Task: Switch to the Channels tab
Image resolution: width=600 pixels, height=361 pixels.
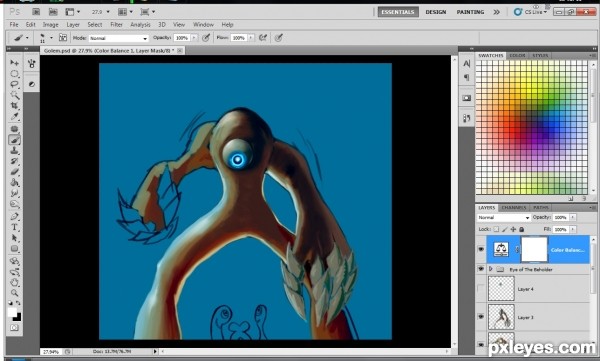Action: [x=514, y=207]
